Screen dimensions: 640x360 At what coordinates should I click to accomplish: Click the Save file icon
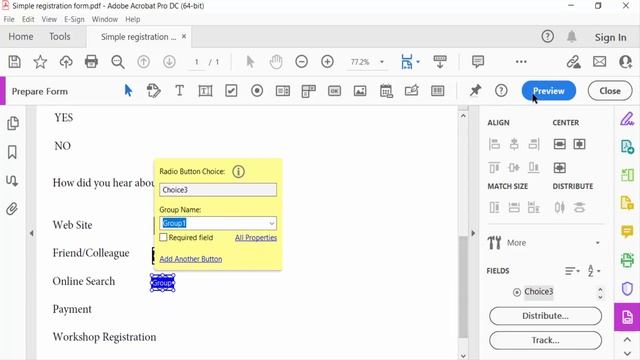(x=14, y=62)
